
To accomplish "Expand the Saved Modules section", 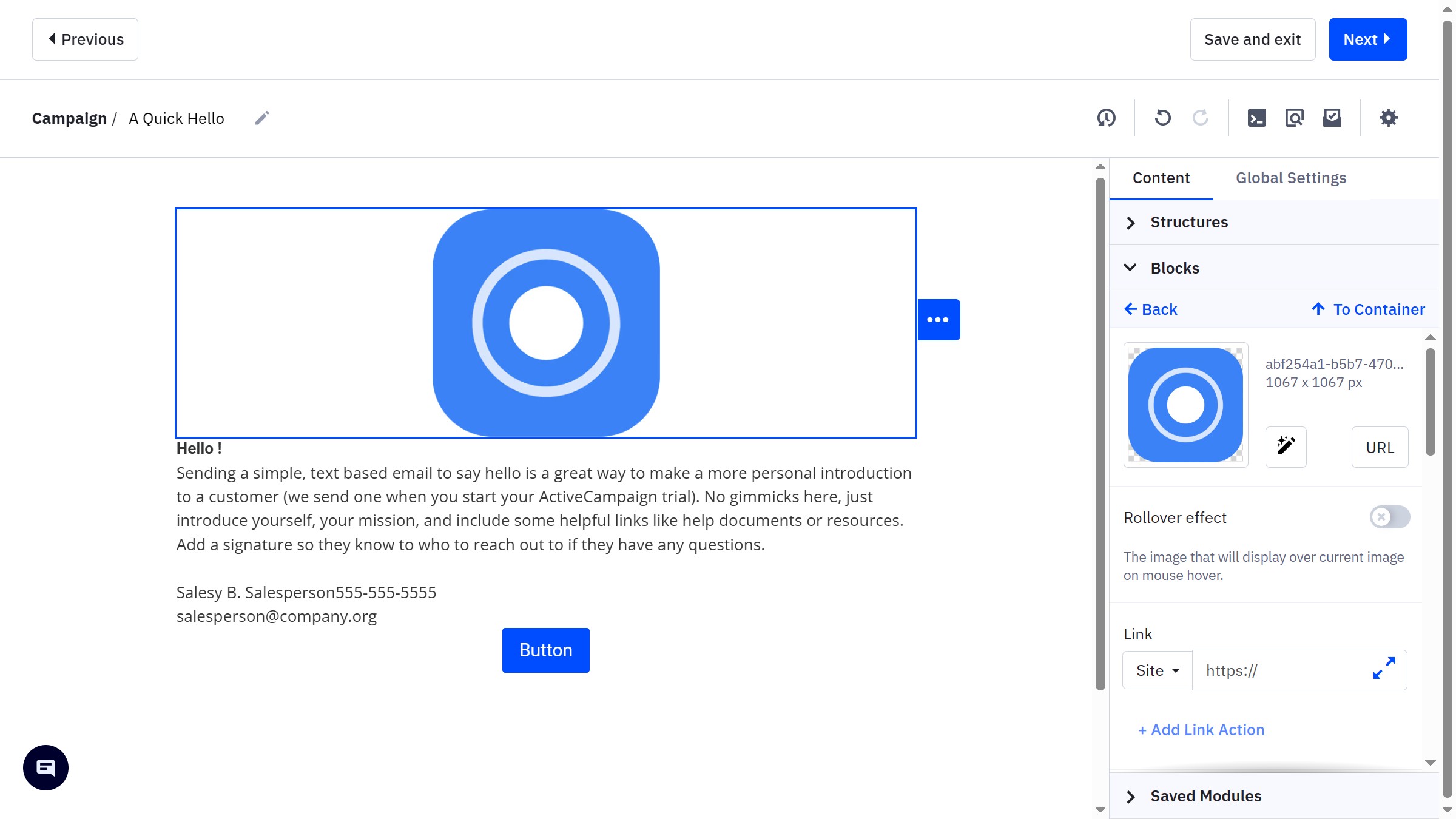I will (x=1205, y=796).
